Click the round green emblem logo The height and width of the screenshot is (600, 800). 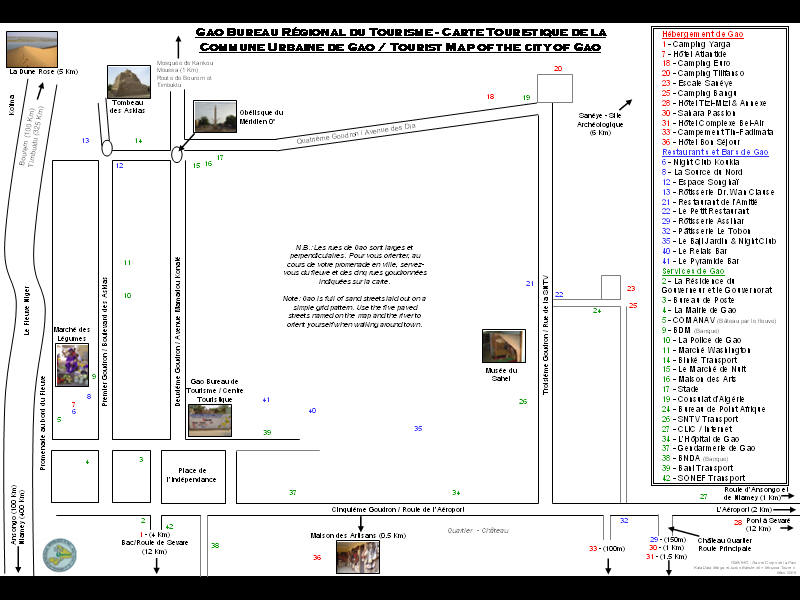click(x=60, y=555)
